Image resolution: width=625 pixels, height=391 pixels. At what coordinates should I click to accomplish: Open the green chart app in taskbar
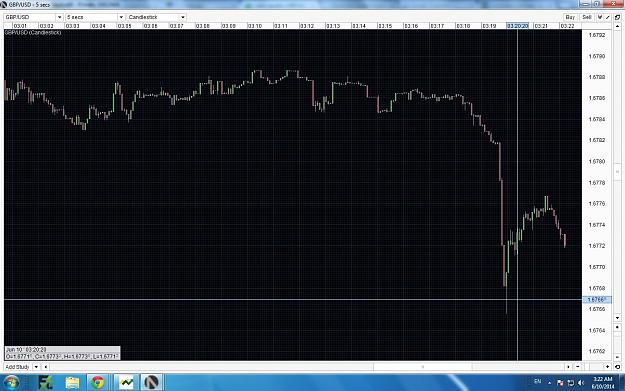[126, 383]
